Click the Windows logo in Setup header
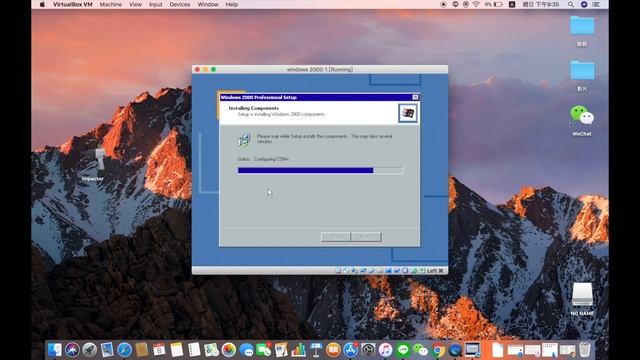This screenshot has width=640, height=360. tap(408, 113)
